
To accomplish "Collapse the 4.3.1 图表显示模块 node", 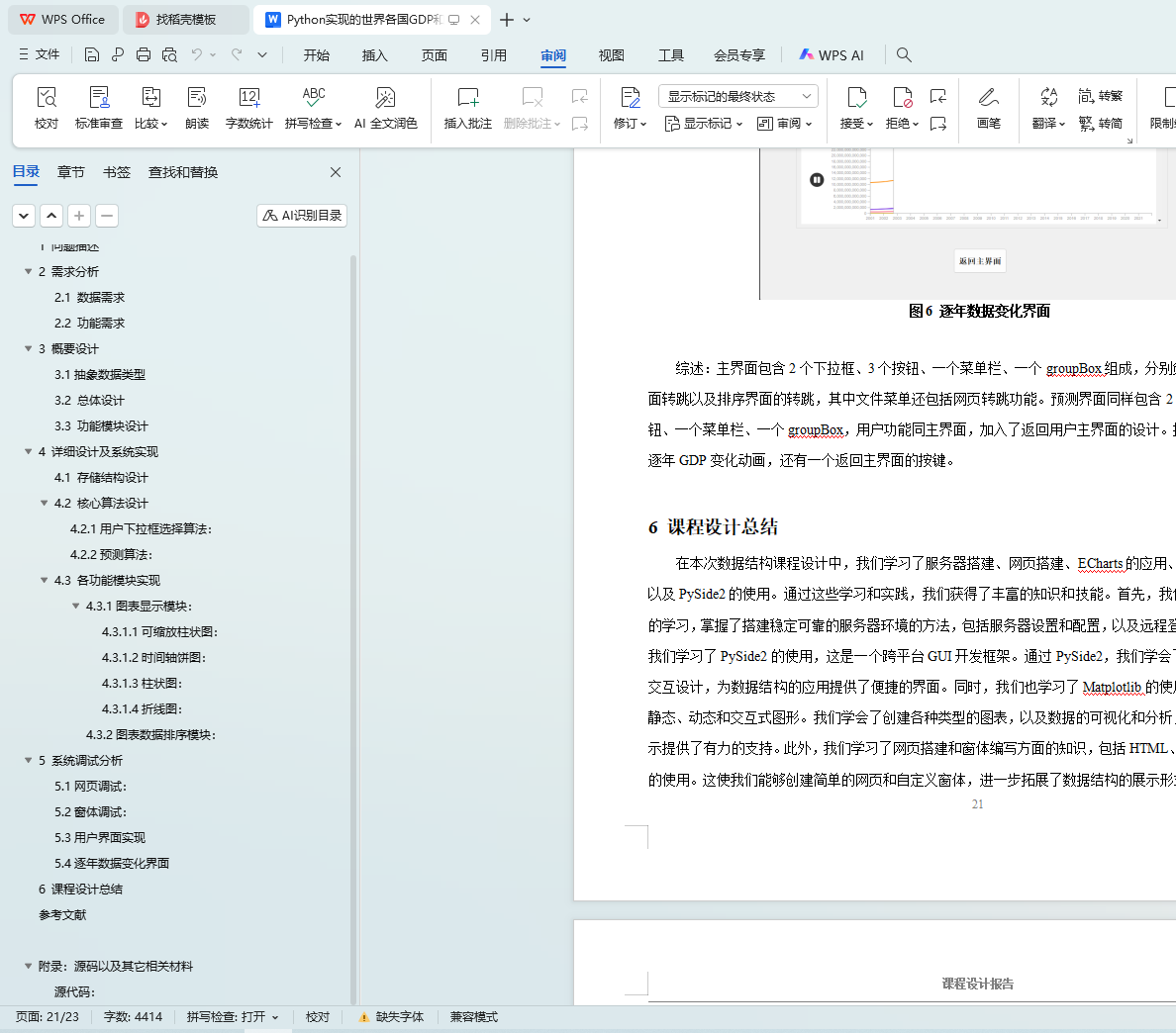I will [x=76, y=606].
